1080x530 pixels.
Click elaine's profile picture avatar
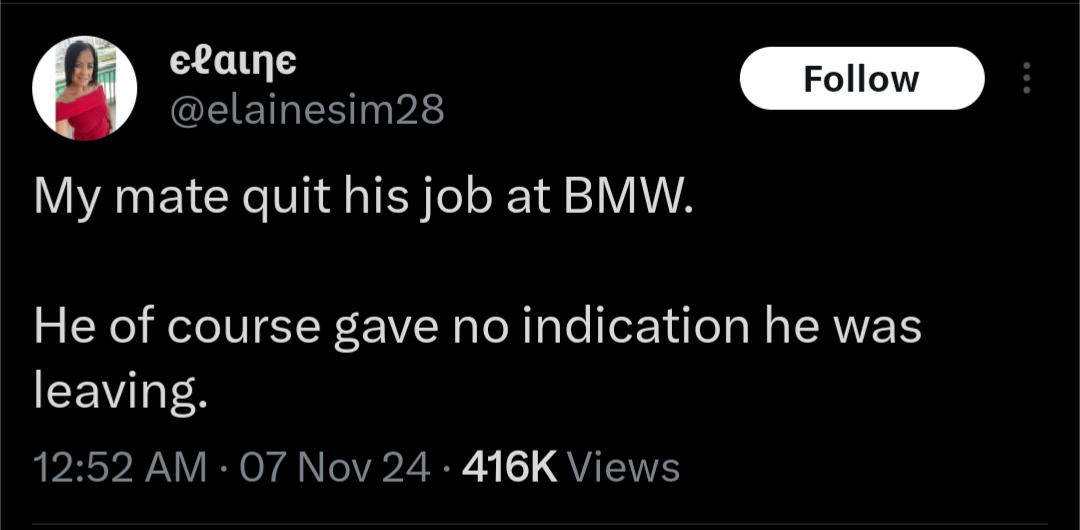pyautogui.click(x=84, y=89)
